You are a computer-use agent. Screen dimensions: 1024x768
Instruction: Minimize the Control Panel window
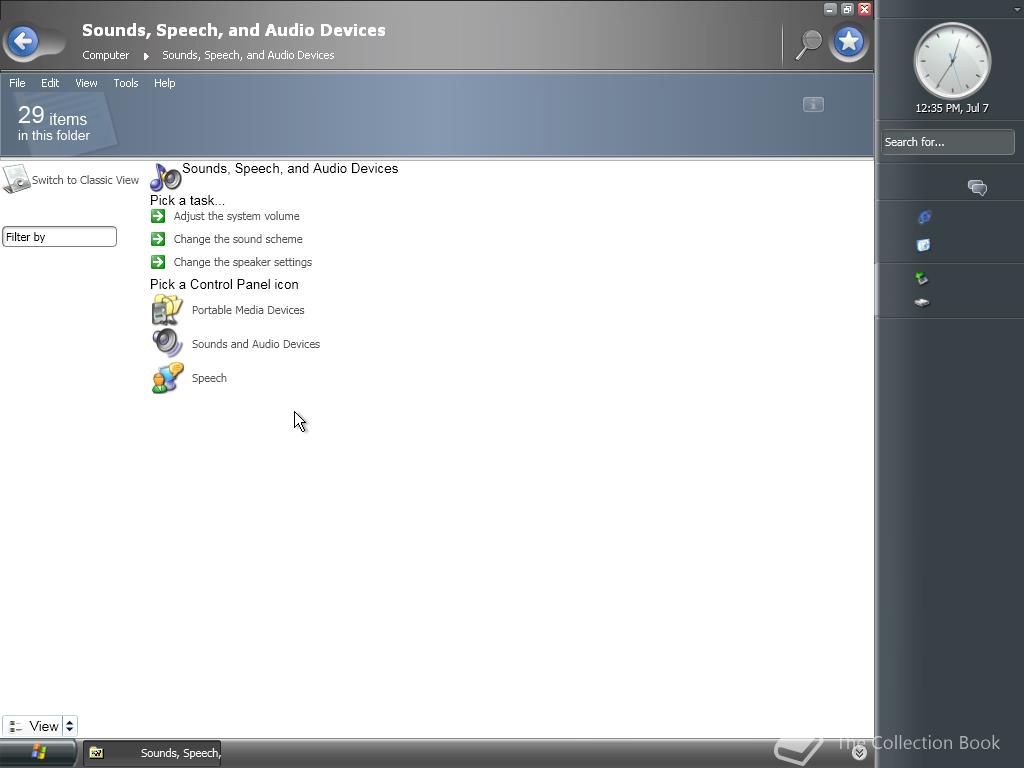click(830, 9)
